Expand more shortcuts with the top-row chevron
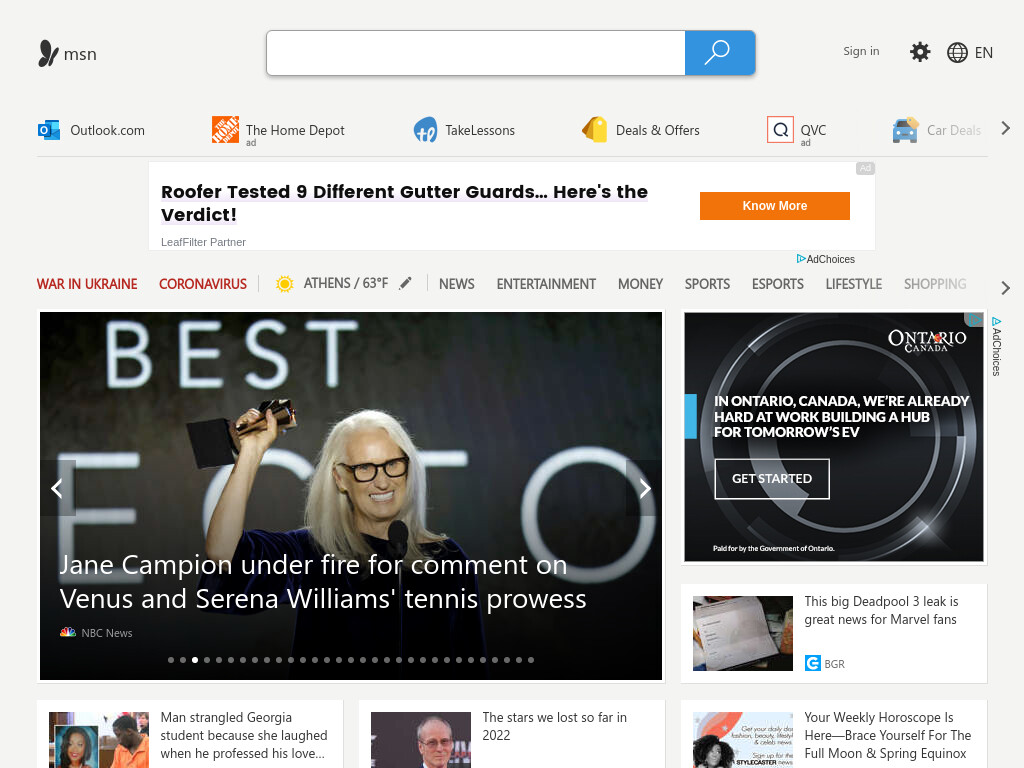Screen dimensions: 1024x768 (1006, 129)
